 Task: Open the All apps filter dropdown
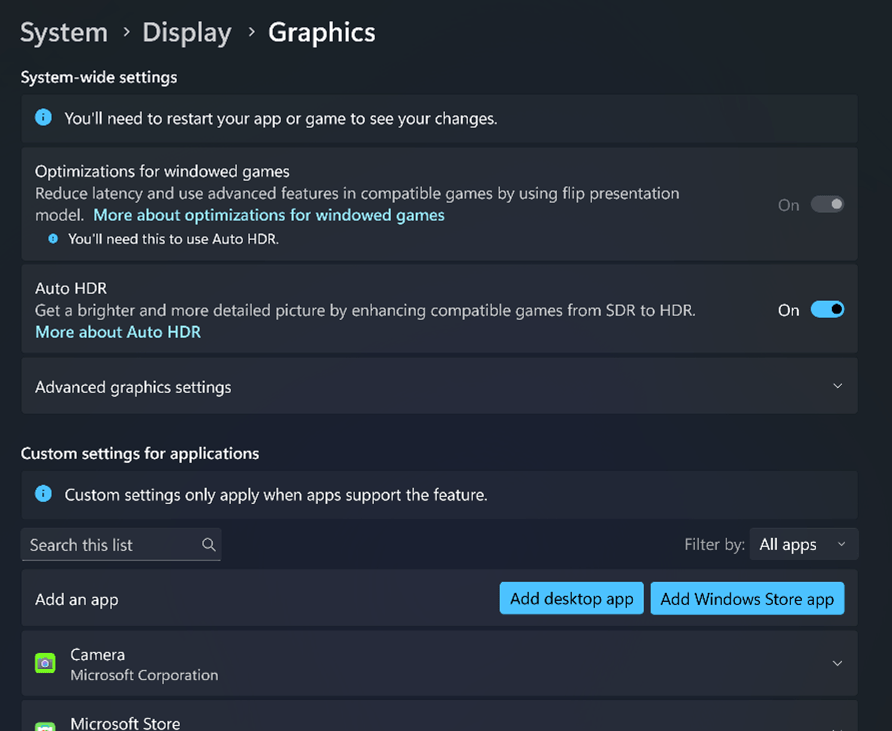[x=803, y=544]
